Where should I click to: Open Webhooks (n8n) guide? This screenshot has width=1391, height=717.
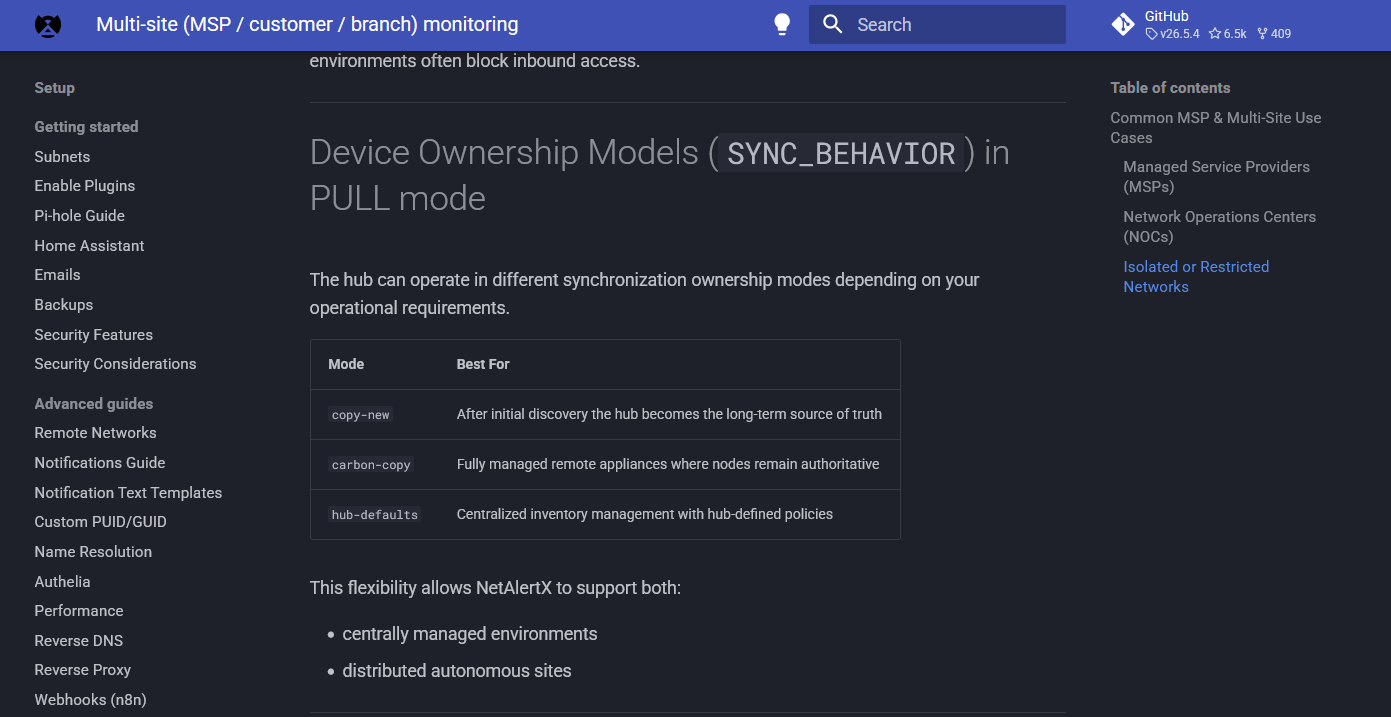click(x=90, y=700)
